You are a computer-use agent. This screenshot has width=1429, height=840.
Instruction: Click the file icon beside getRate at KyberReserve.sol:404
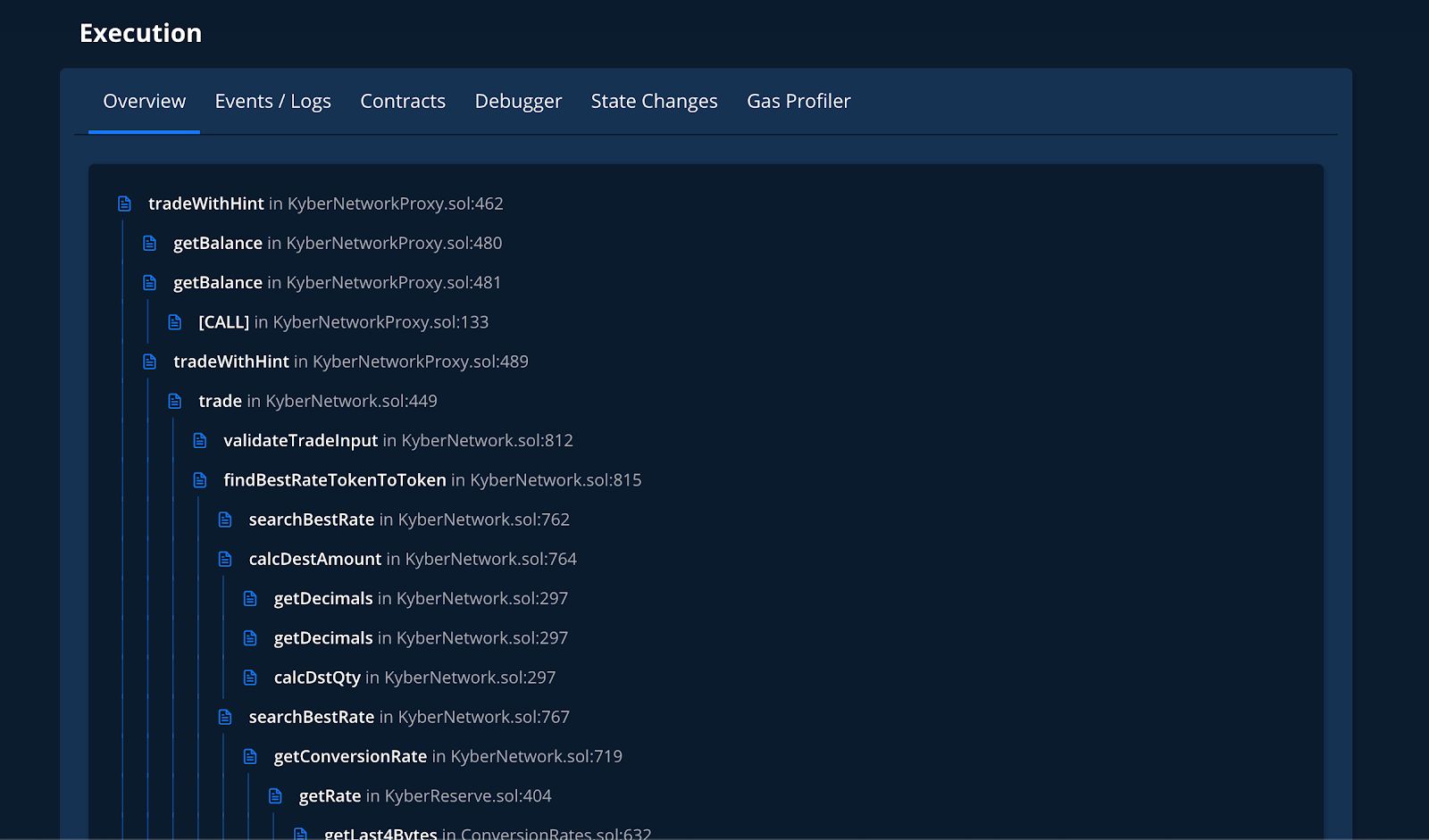[275, 796]
